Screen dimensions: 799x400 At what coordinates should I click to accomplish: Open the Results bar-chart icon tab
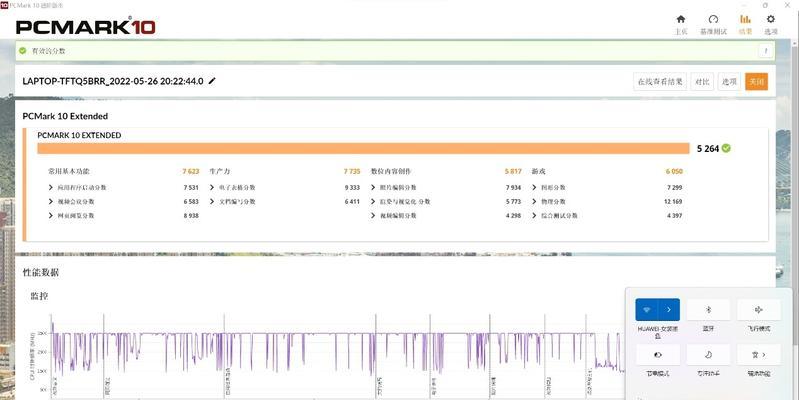(745, 19)
